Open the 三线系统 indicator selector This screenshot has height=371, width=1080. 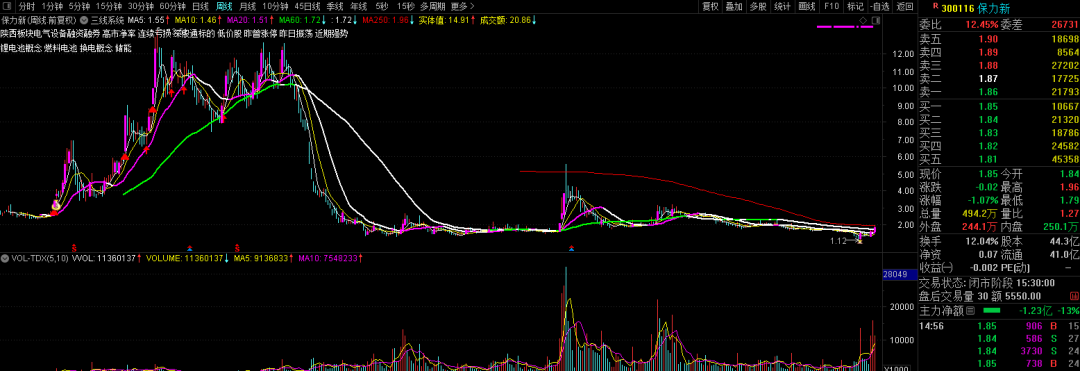coord(107,21)
